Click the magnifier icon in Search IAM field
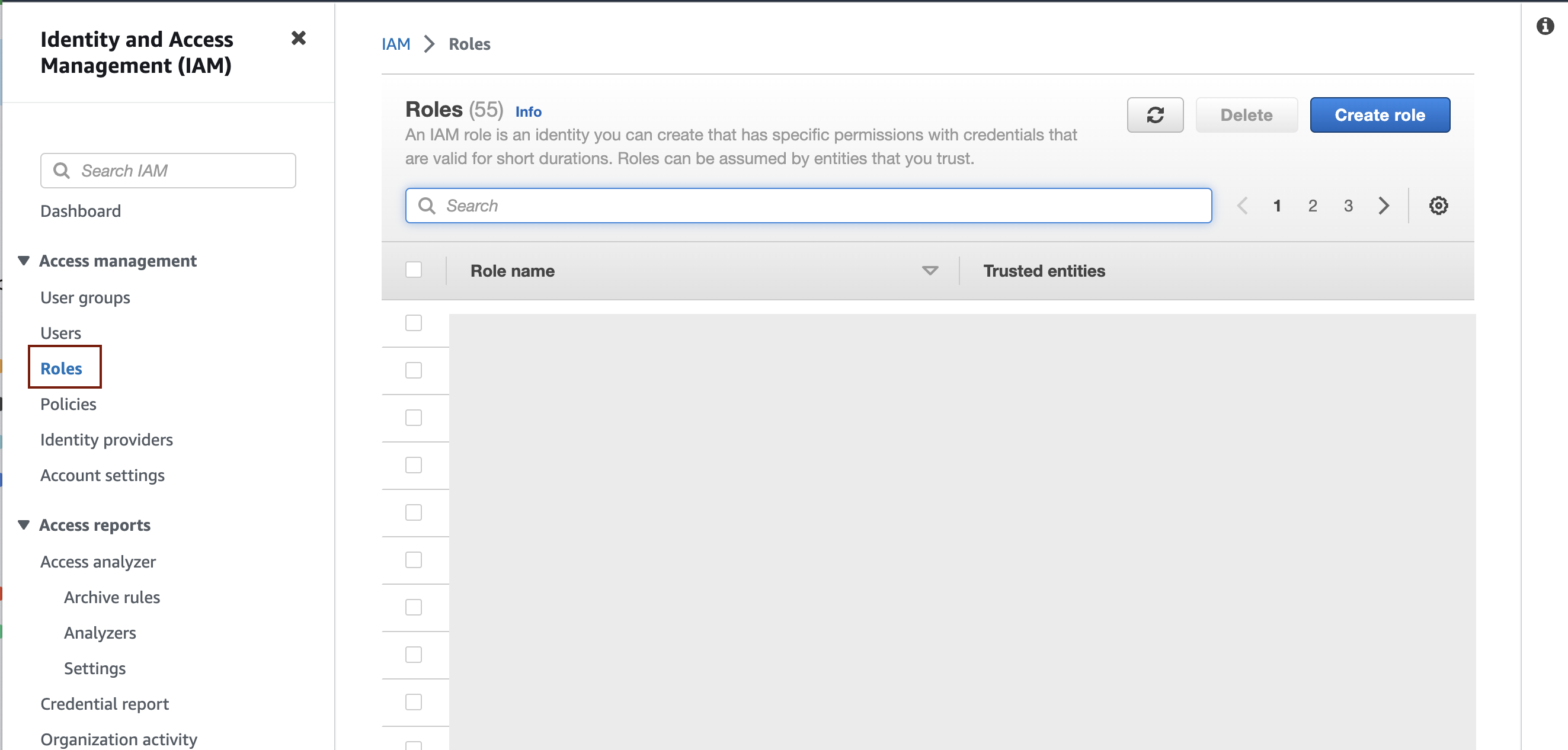1568x750 pixels. (62, 170)
